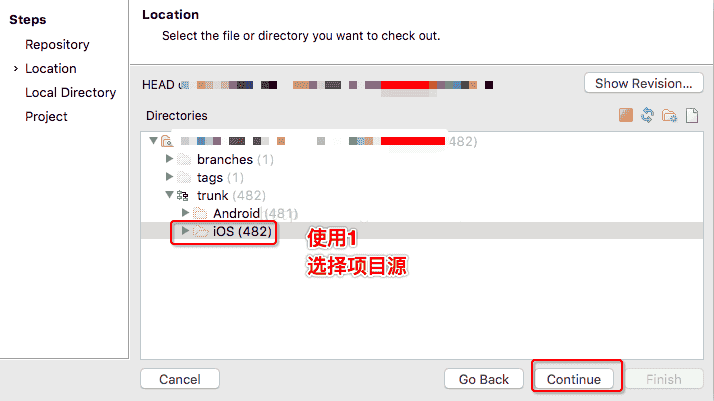
Task: Go to the Repository step
Action: pyautogui.click(x=57, y=45)
